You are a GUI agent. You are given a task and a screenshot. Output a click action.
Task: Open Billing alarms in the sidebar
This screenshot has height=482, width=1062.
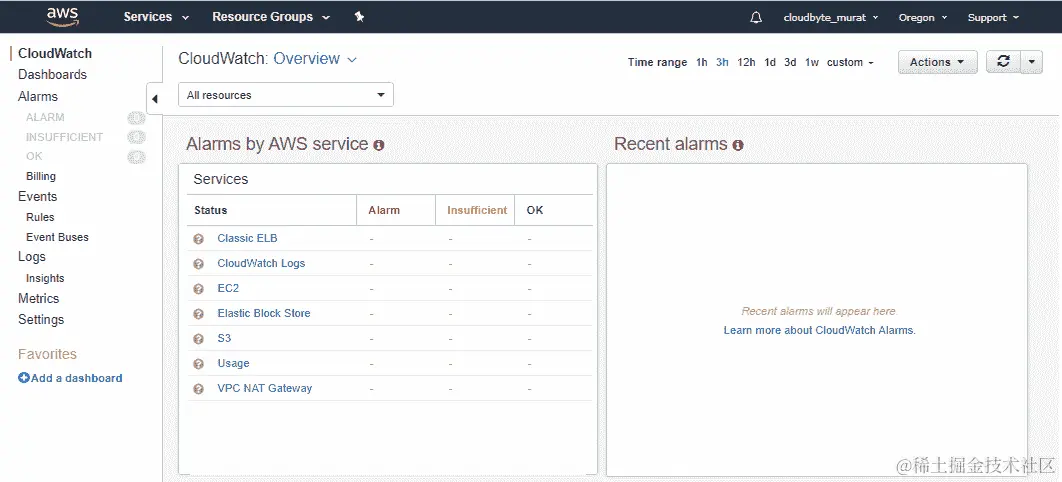41,176
